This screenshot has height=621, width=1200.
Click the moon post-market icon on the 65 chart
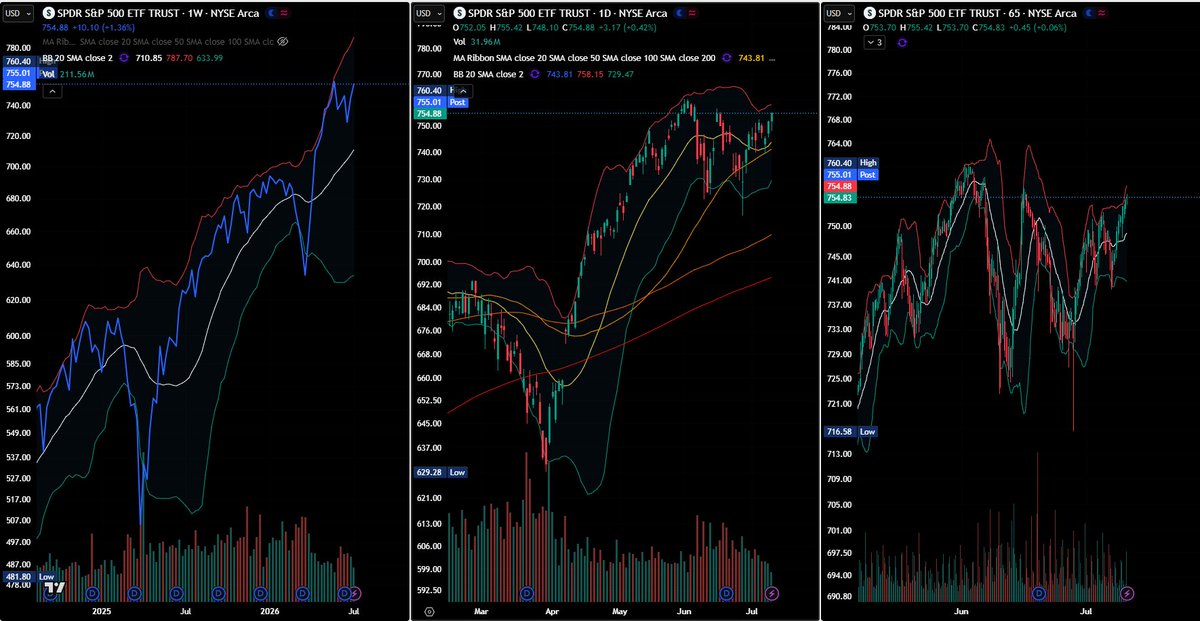click(1089, 13)
